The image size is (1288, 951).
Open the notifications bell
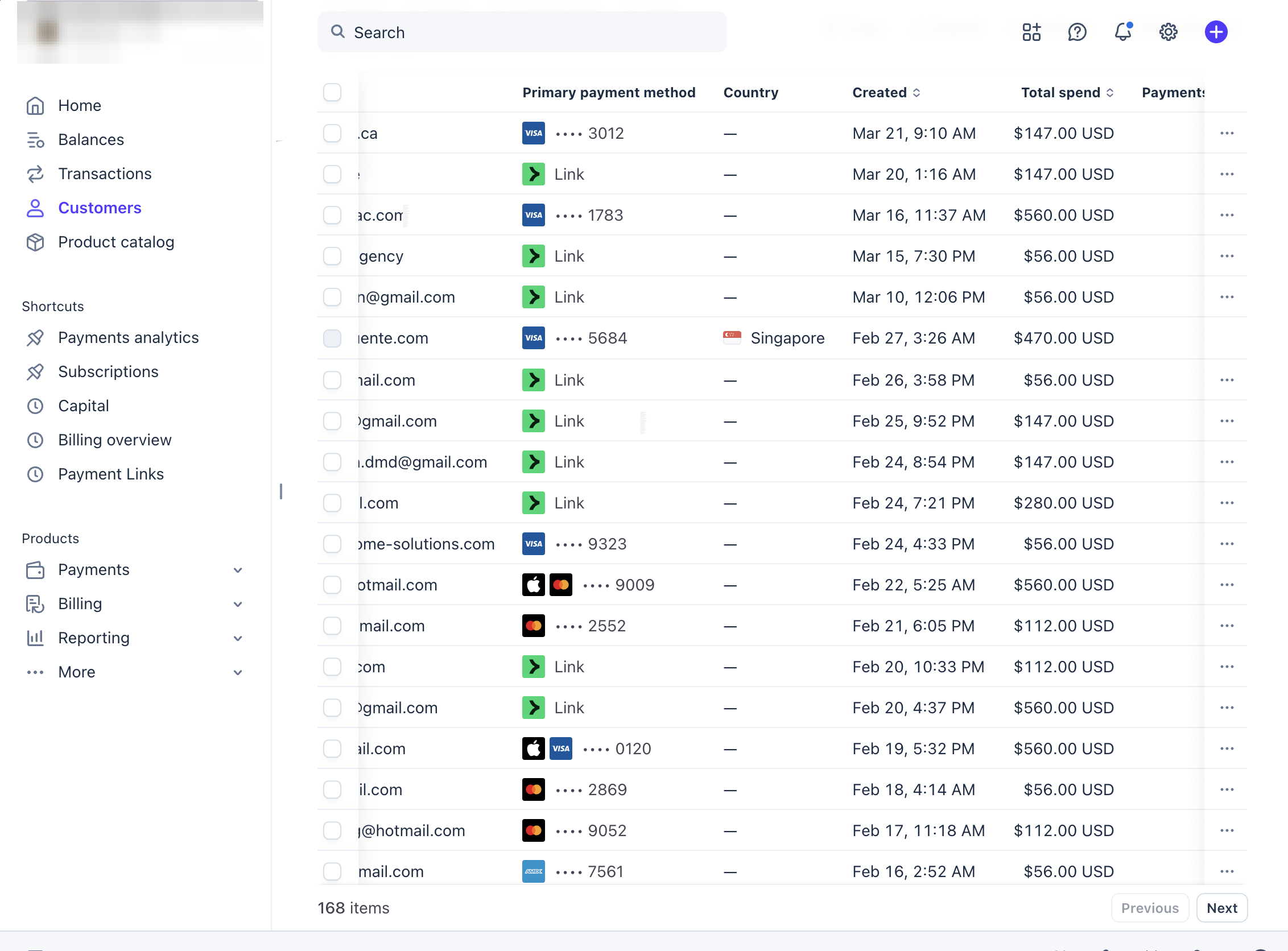click(1122, 32)
